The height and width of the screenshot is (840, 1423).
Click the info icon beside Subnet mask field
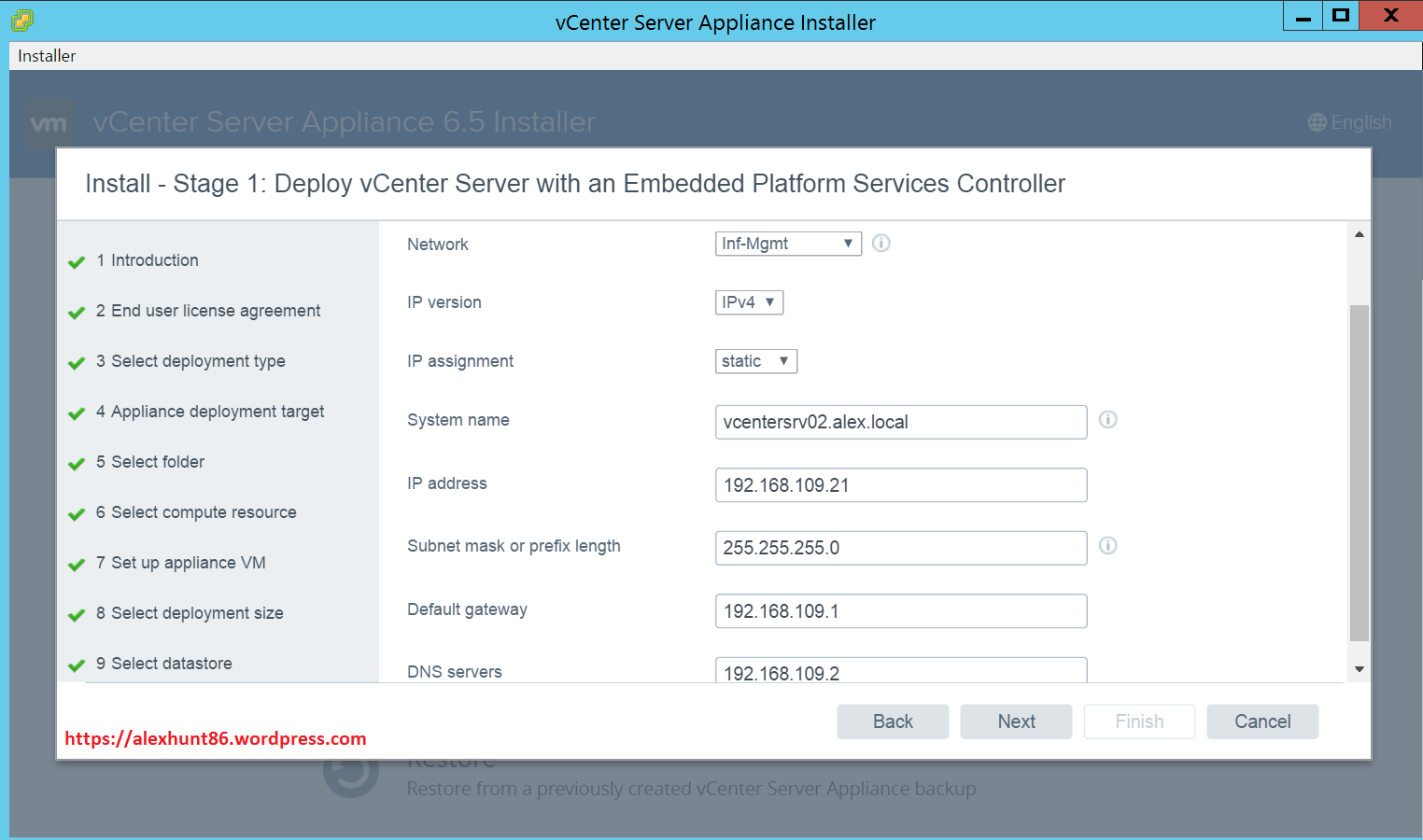tap(1107, 546)
